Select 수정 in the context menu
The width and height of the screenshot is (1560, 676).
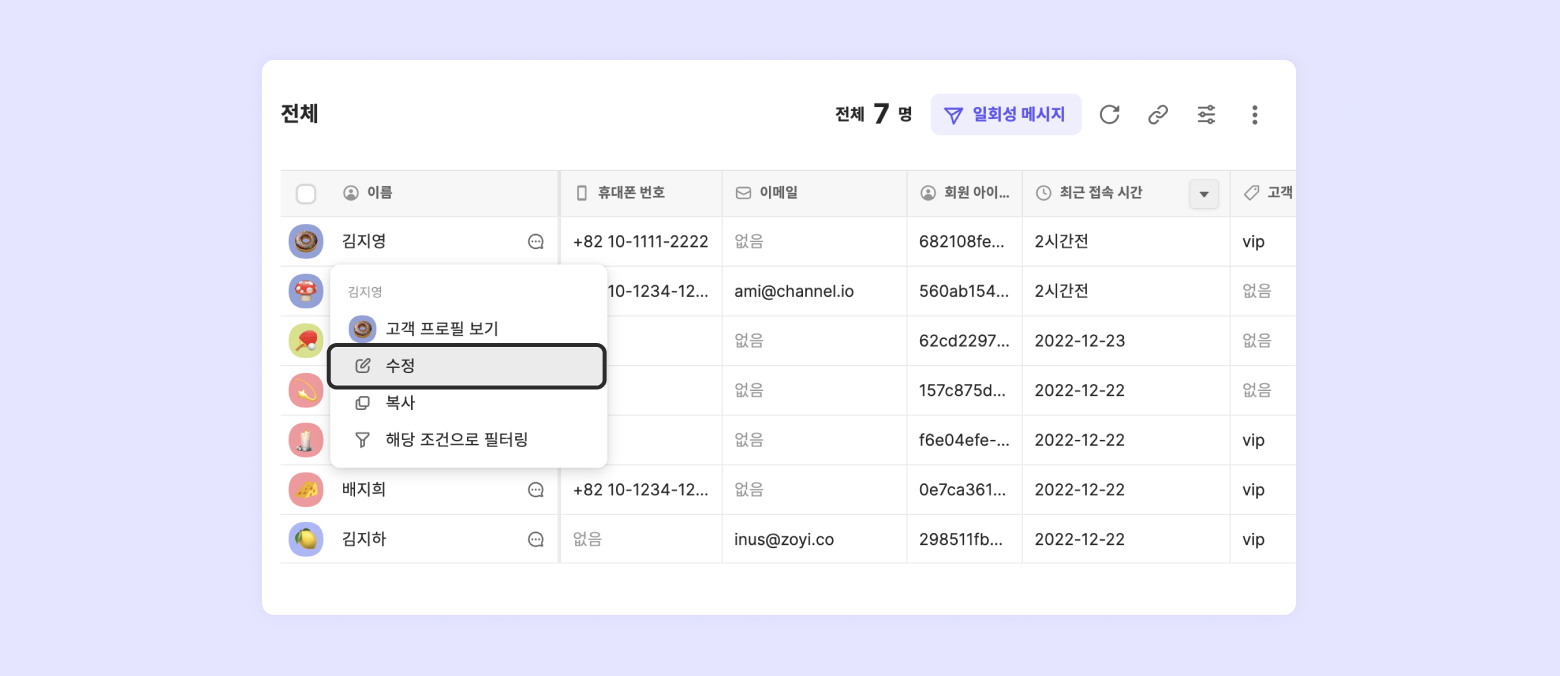467,366
